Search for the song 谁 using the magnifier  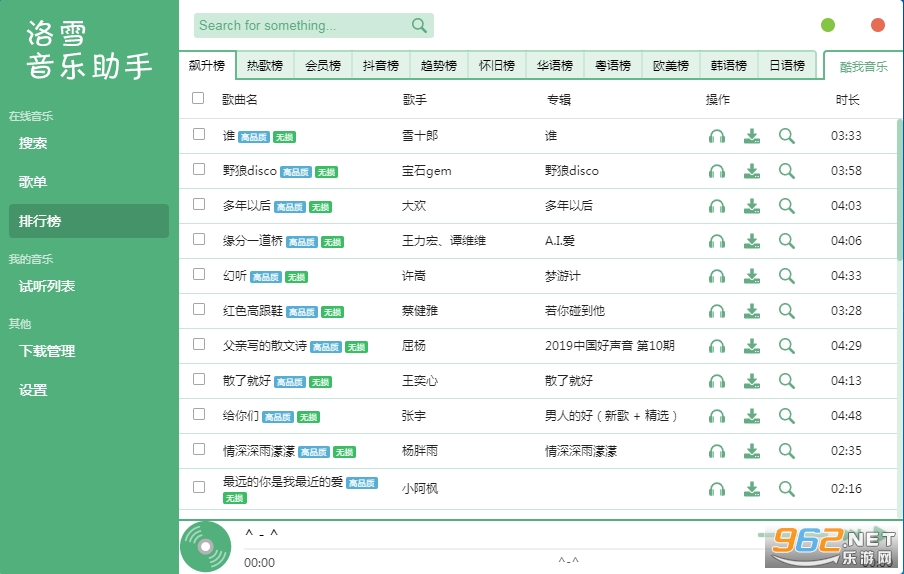coord(786,137)
